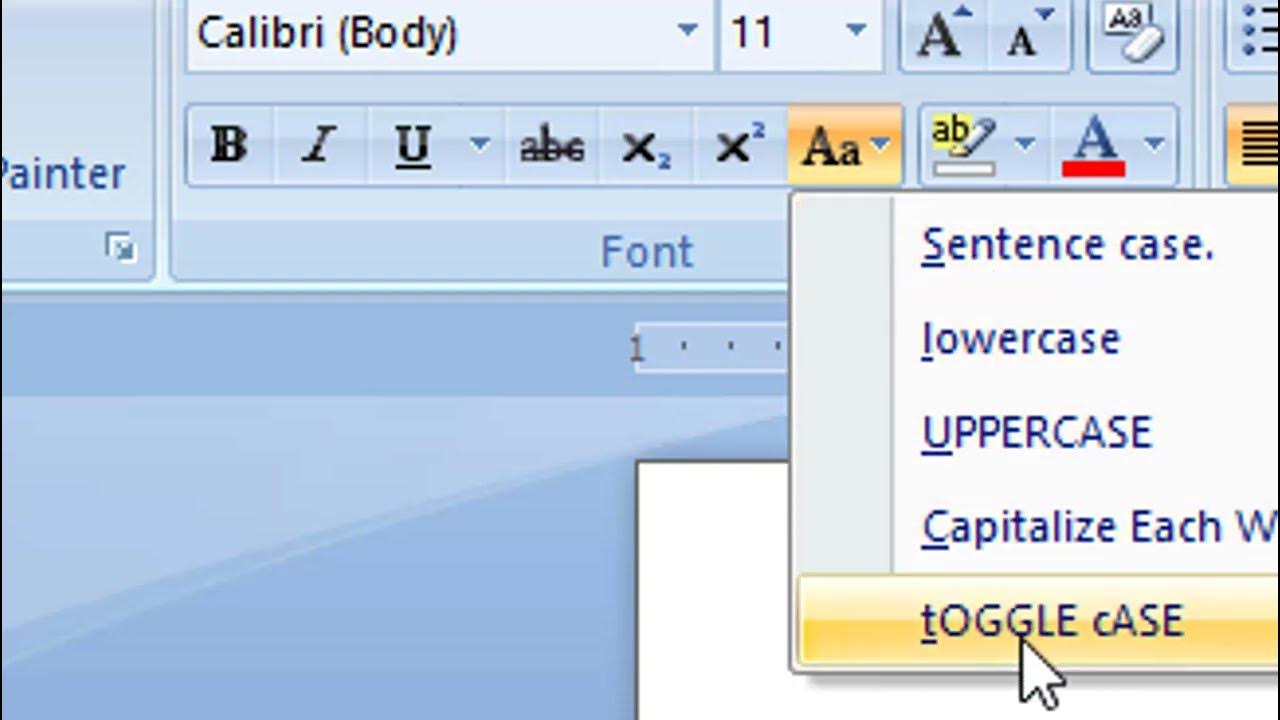This screenshot has width=1280, height=720.
Task: Select tOGGLE cASE menu option
Action: pyautogui.click(x=1038, y=620)
